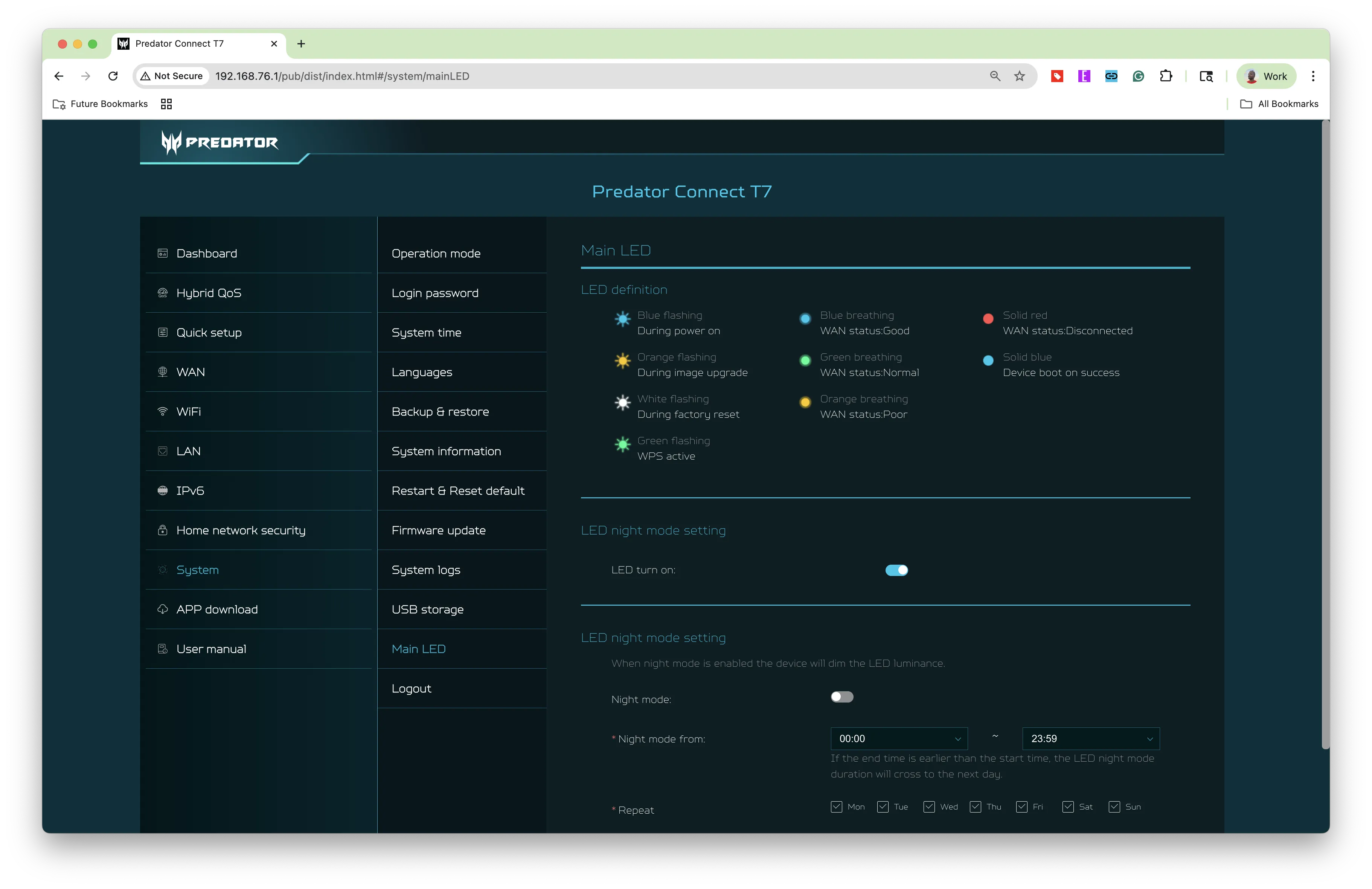Go to System time settings
This screenshot has height=889, width=1372.
point(462,332)
